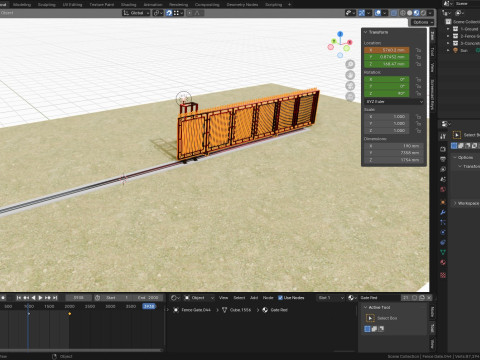This screenshot has width=480, height=360.
Task: Open the Node menu in shader editor
Action: [268, 298]
